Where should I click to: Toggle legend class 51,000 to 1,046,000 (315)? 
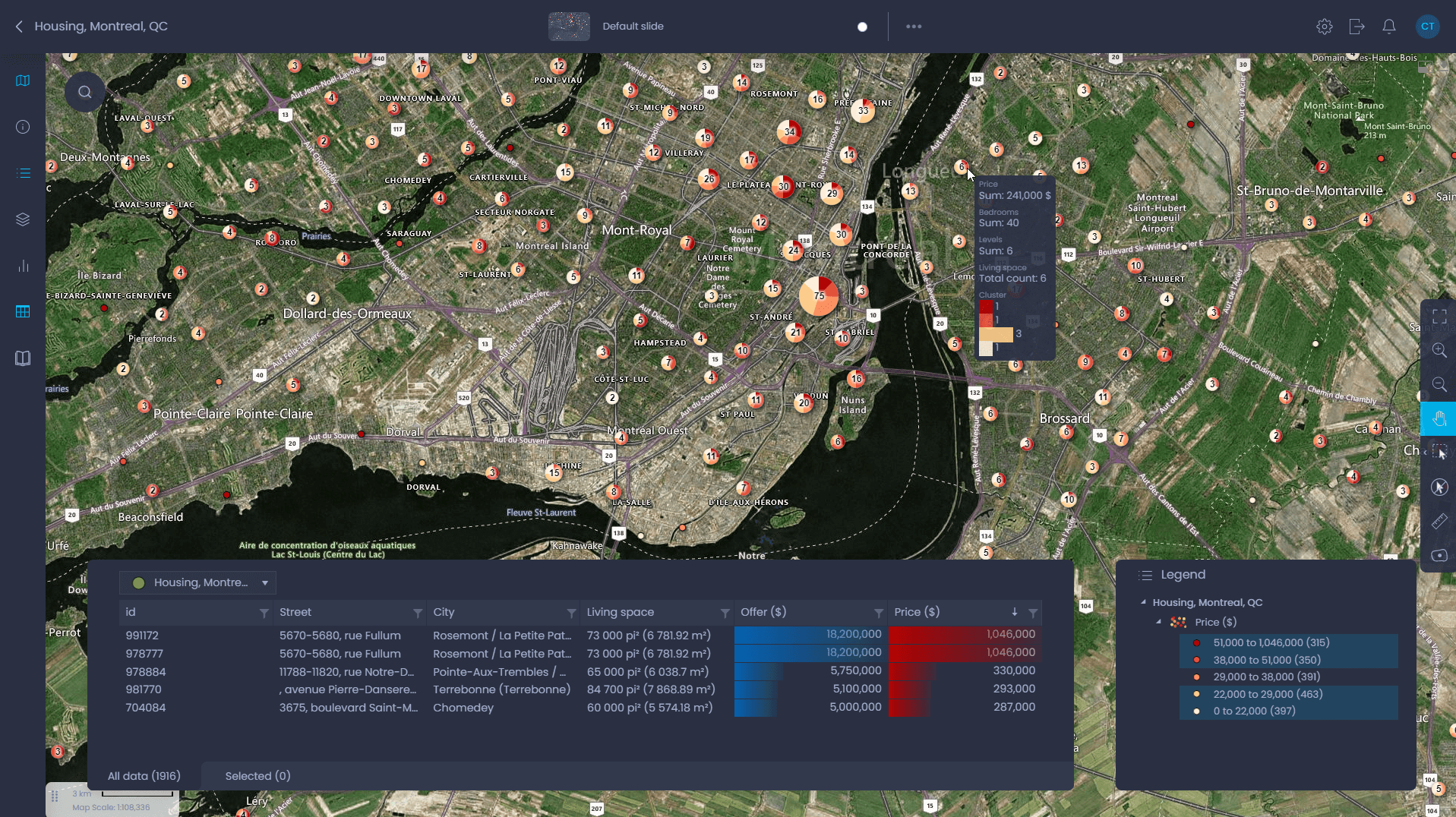point(1288,642)
